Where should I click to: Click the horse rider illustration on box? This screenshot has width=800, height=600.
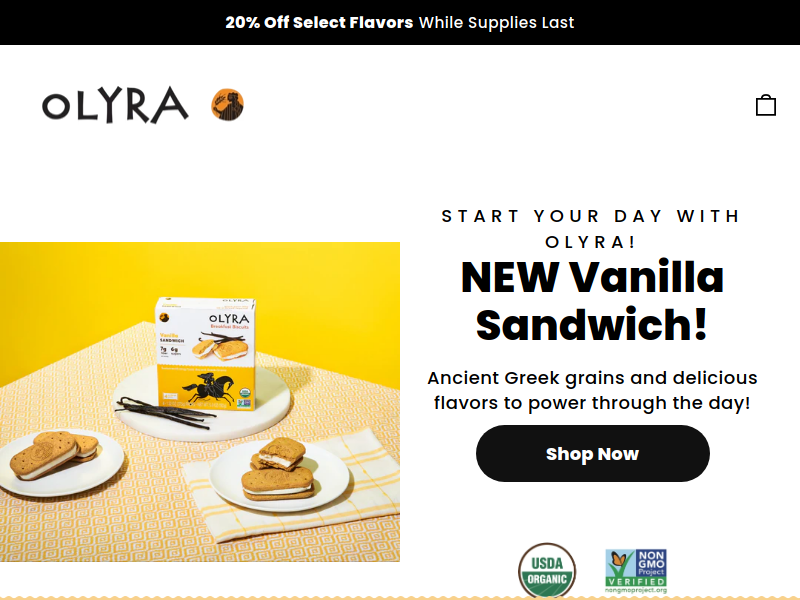point(208,387)
